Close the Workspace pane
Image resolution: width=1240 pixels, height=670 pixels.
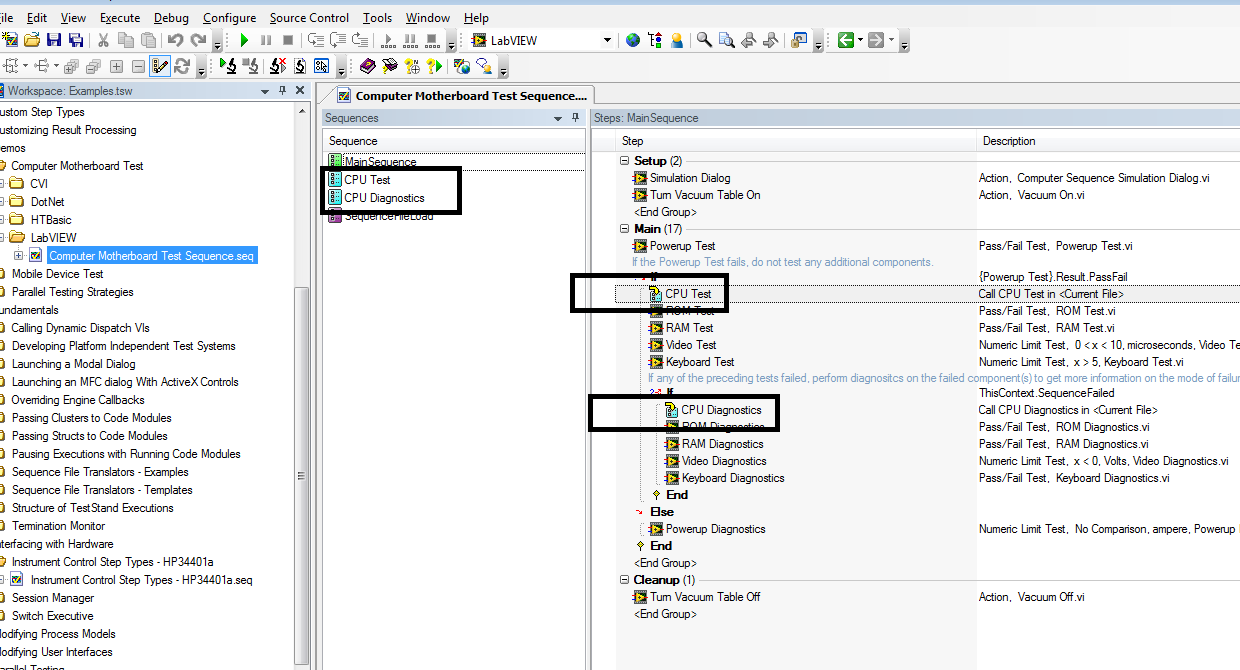301,90
